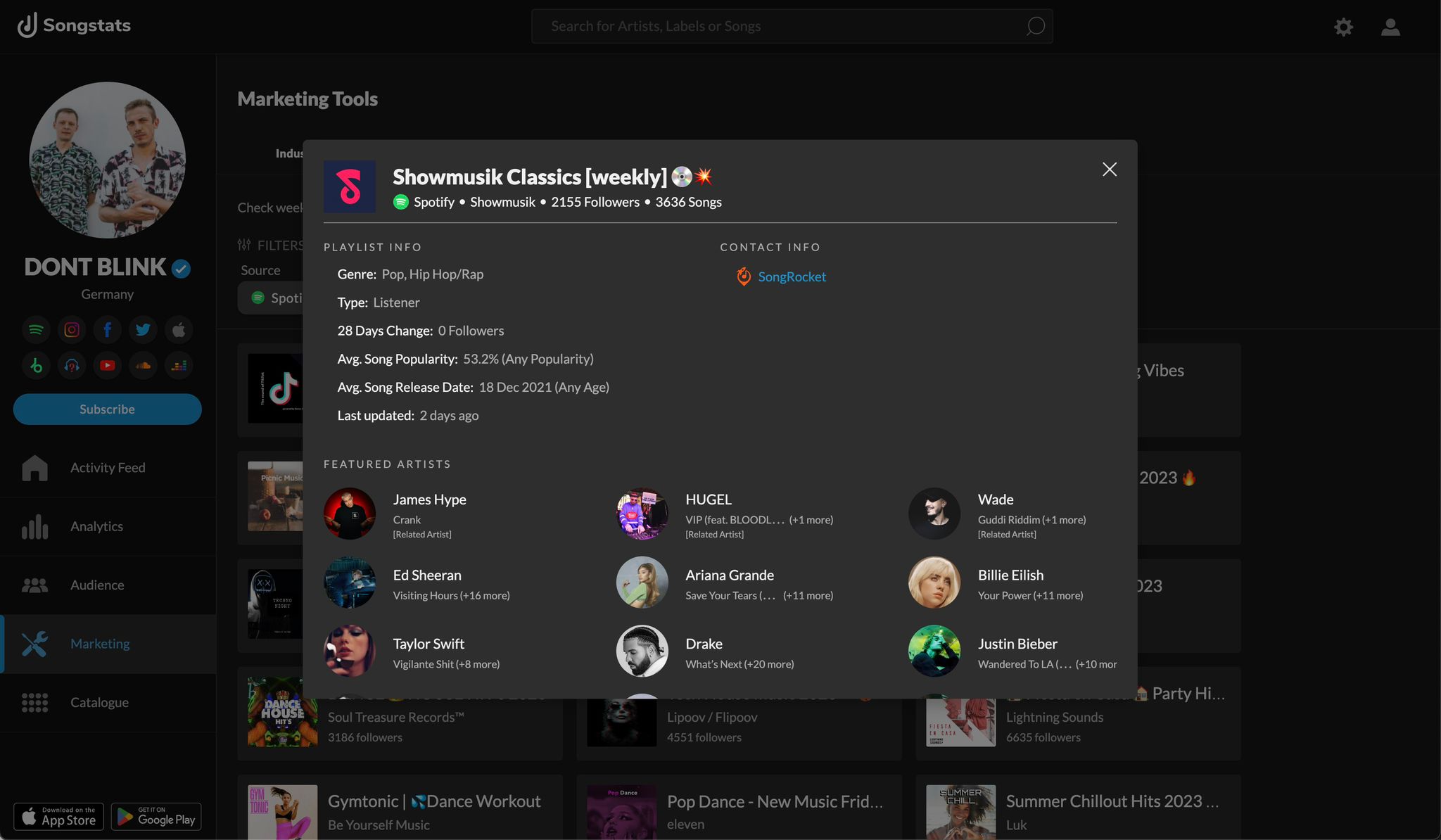This screenshot has height=840, width=1441.
Task: Click the Catalogue grid icon
Action: (x=34, y=702)
